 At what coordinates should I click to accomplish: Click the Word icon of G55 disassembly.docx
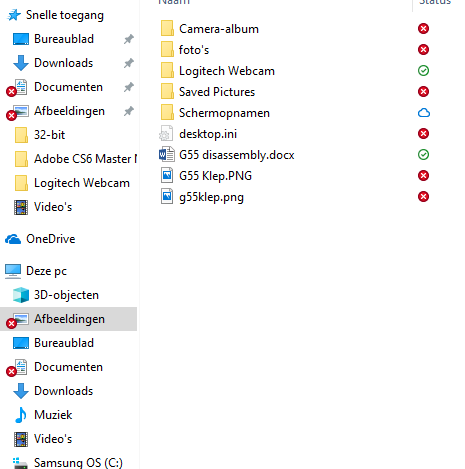[167, 155]
